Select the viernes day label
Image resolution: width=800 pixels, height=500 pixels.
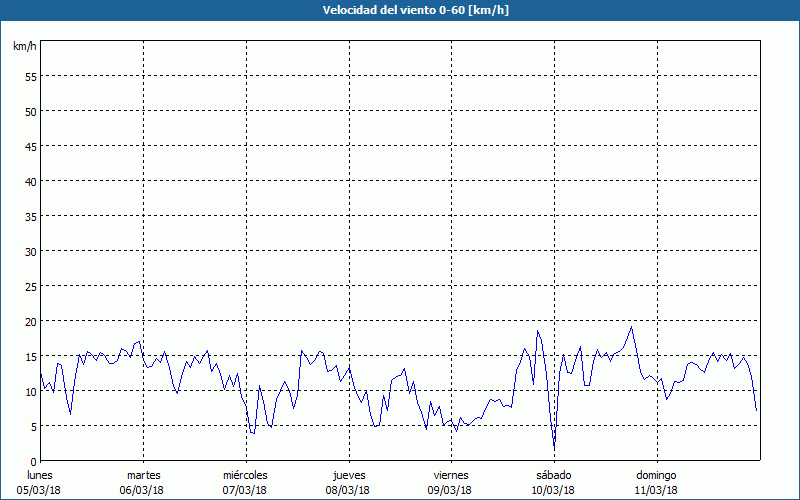pyautogui.click(x=451, y=475)
